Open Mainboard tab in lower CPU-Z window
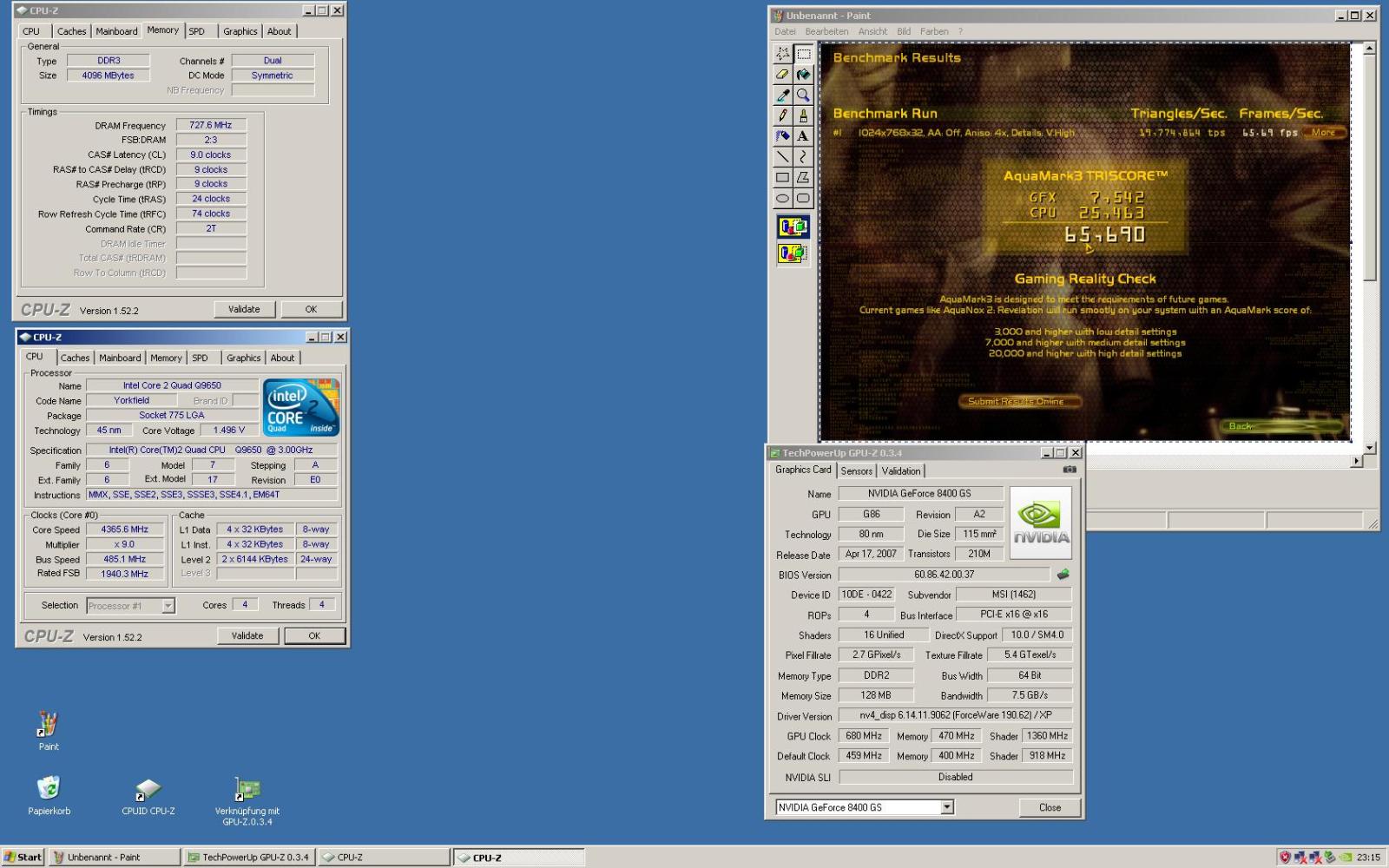This screenshot has width=1389, height=868. [120, 358]
